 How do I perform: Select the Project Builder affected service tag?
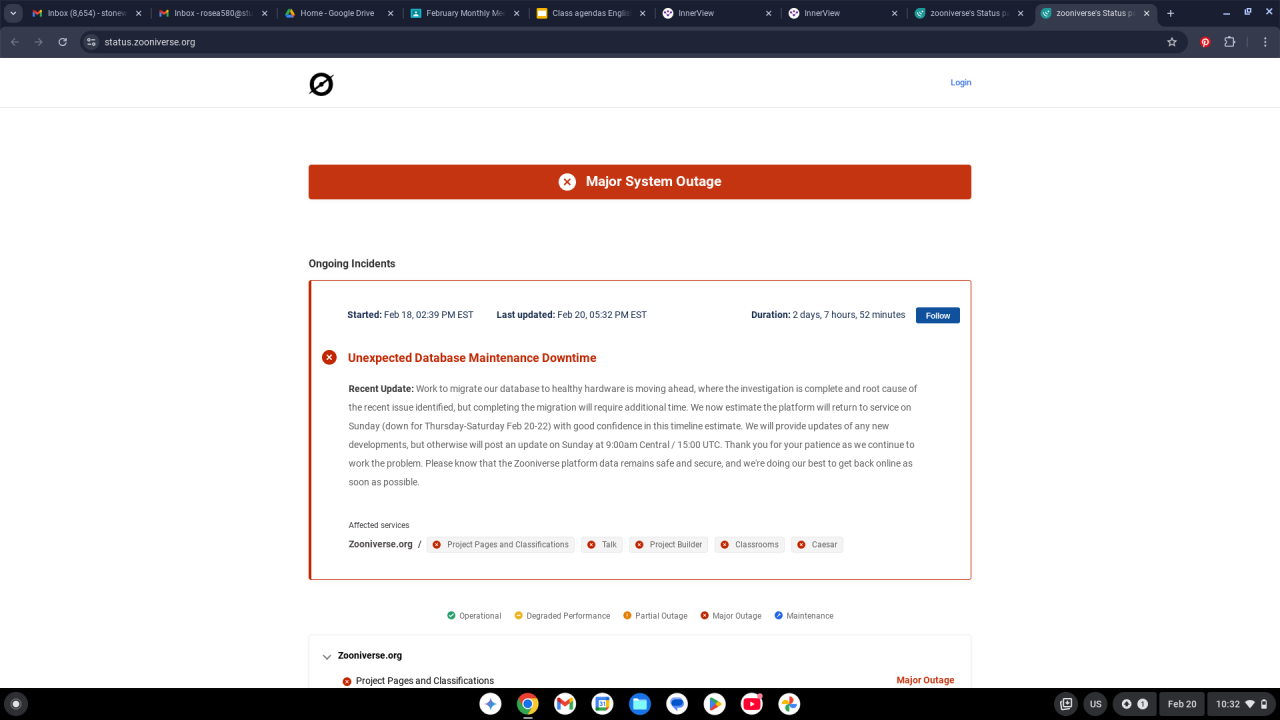(669, 545)
